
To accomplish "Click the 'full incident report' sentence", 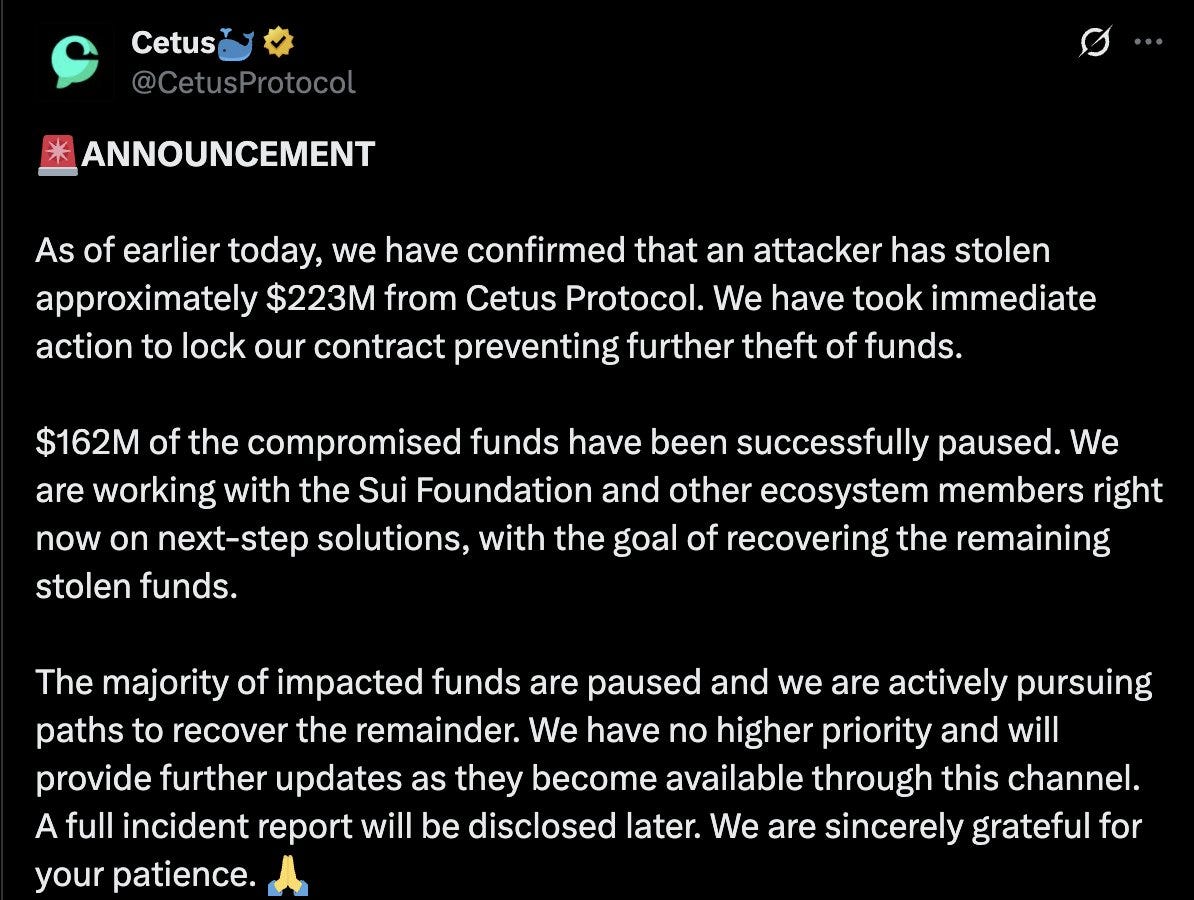I will 589,826.
